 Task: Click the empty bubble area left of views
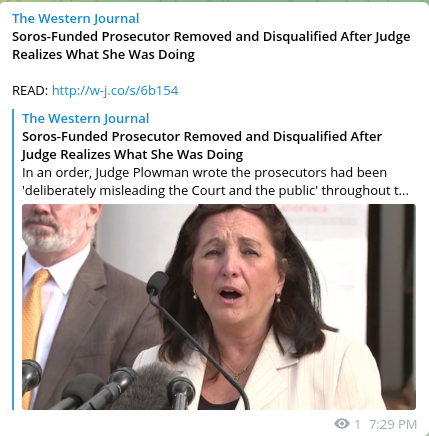[167, 424]
